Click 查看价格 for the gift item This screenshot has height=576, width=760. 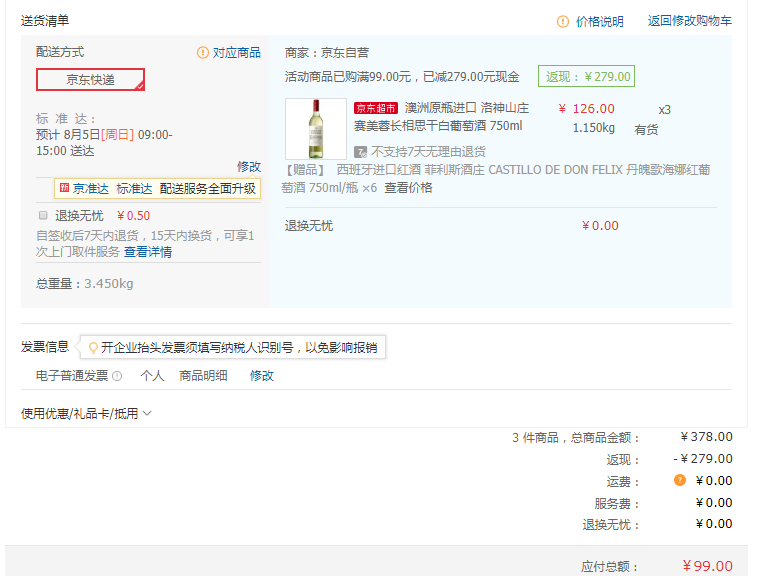[408, 188]
